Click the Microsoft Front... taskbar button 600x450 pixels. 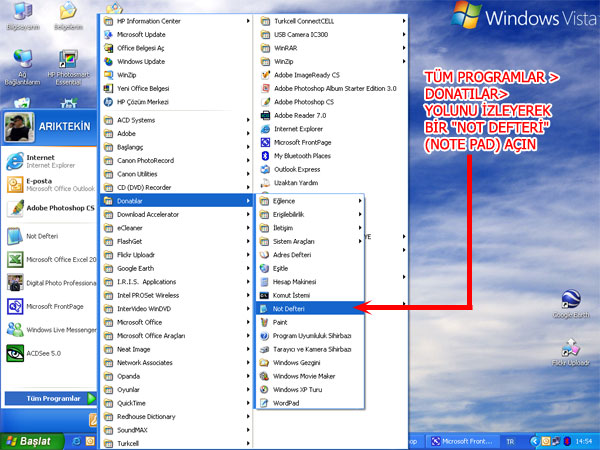point(463,442)
